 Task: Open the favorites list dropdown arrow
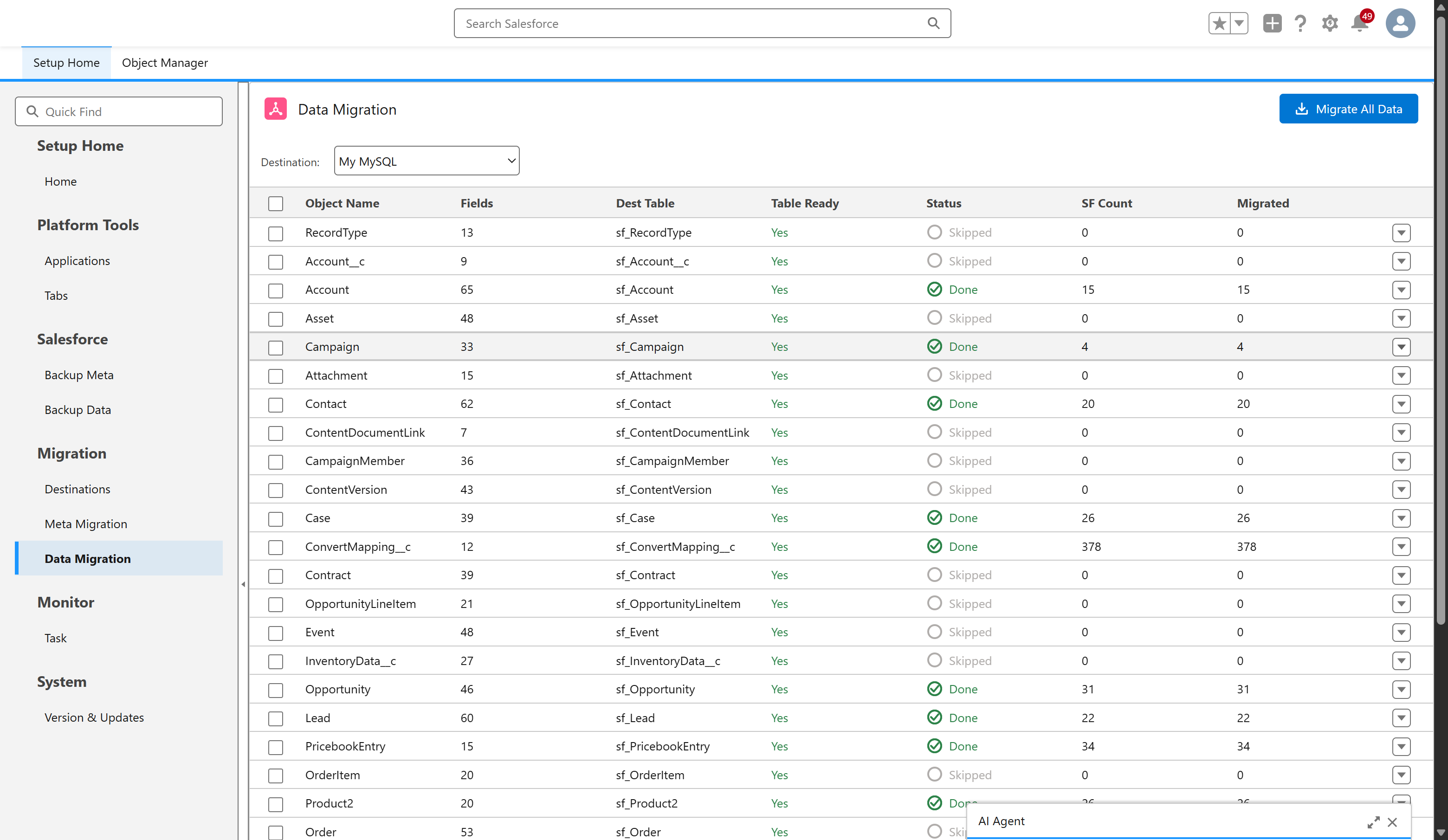[x=1239, y=24]
